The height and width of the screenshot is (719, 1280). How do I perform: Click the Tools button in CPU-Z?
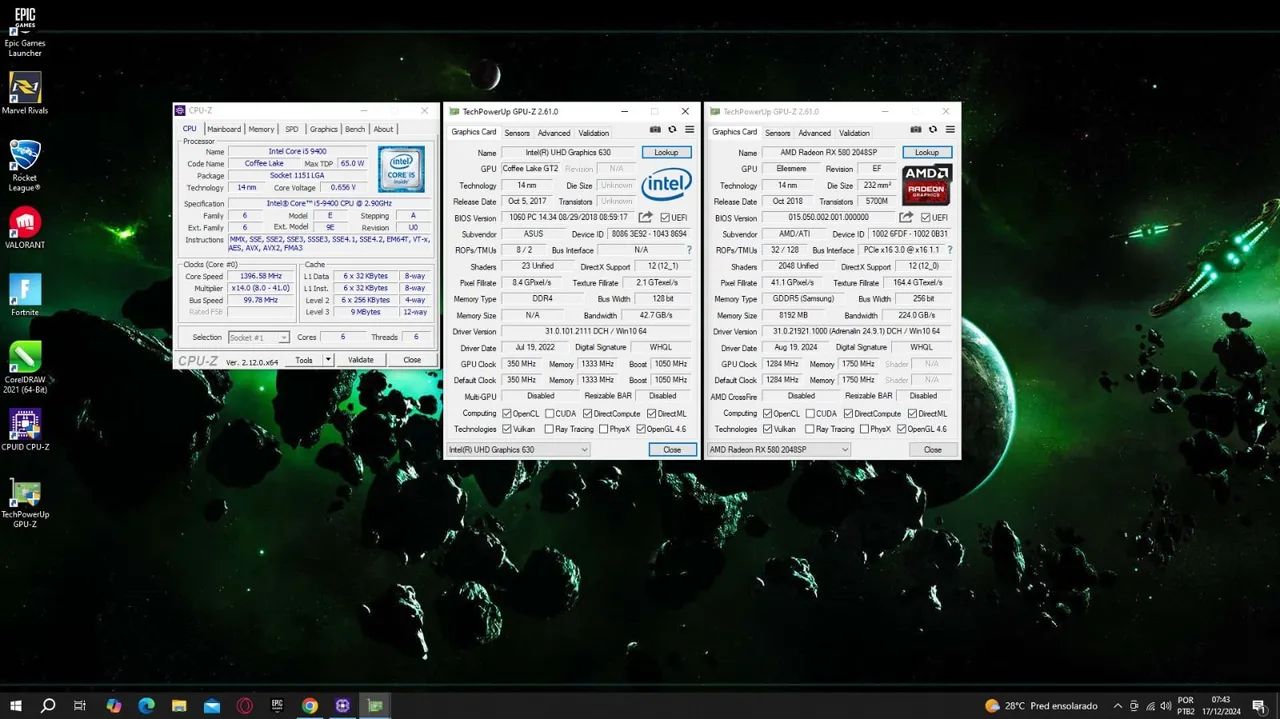[x=303, y=360]
